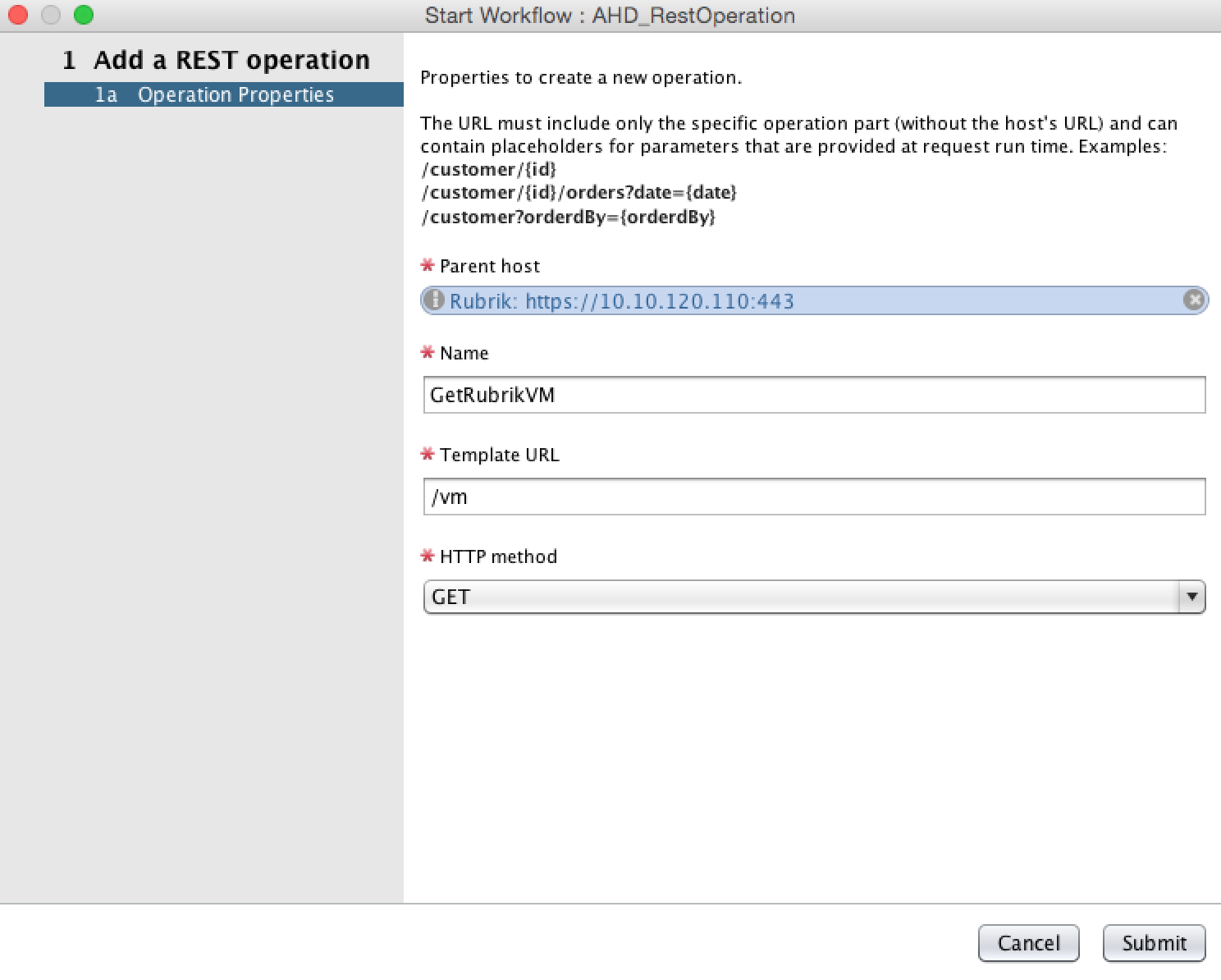Click the /customer/{id} example text
Image resolution: width=1221 pixels, height=980 pixels.
tap(489, 170)
